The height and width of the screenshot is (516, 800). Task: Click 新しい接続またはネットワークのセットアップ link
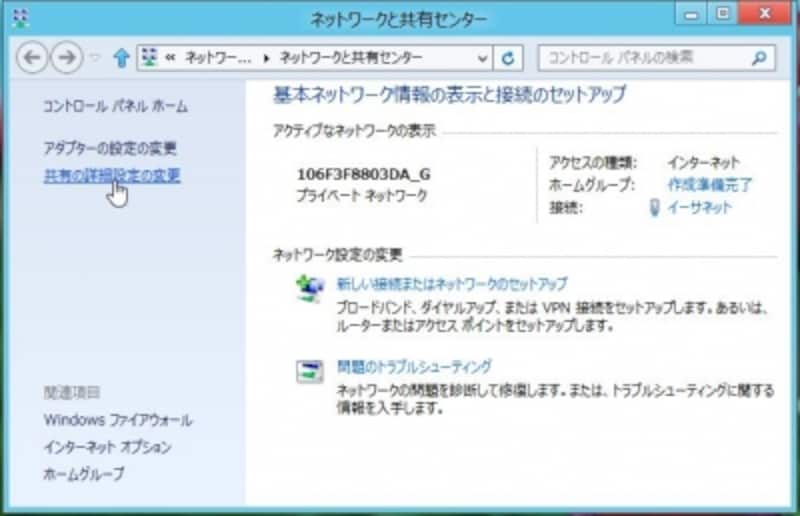click(452, 284)
